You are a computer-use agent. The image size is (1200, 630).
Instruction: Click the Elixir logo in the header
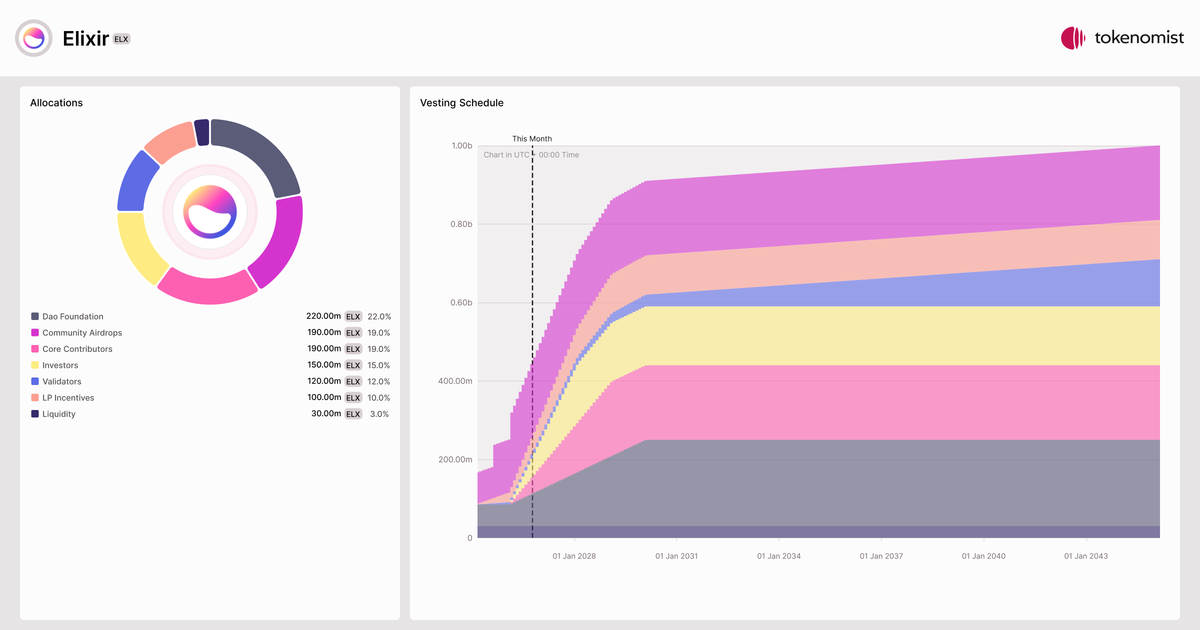click(34, 38)
